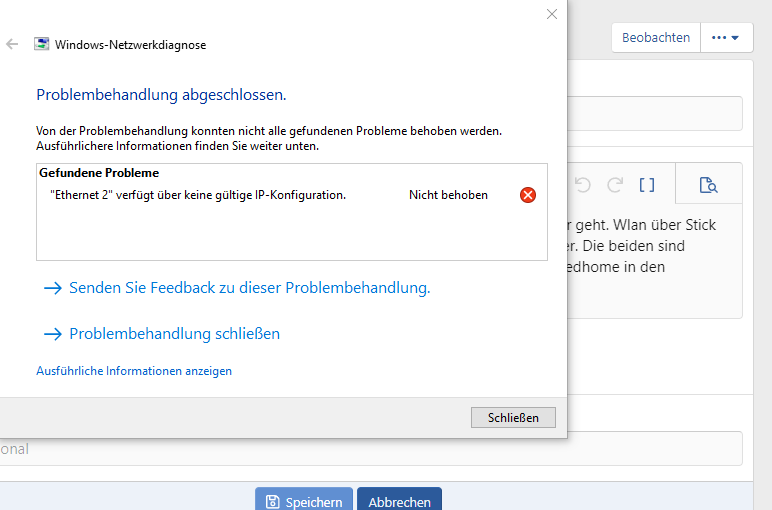Click into the editor text area
The width and height of the screenshot is (772, 510).
point(655,261)
